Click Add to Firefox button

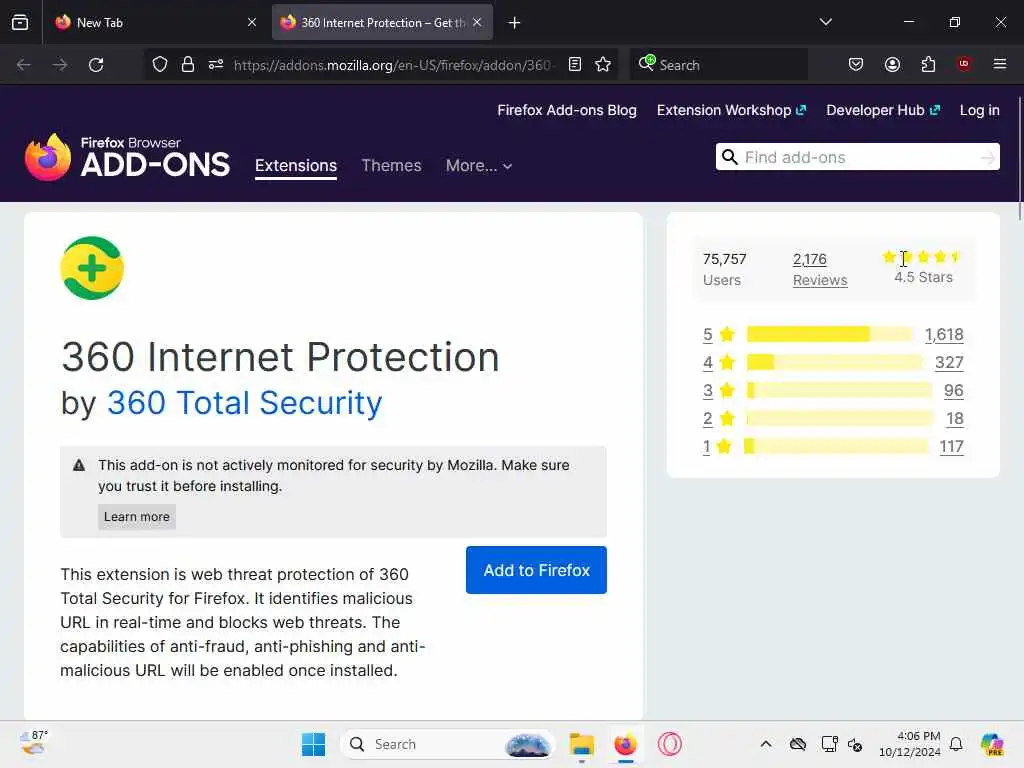pos(536,570)
